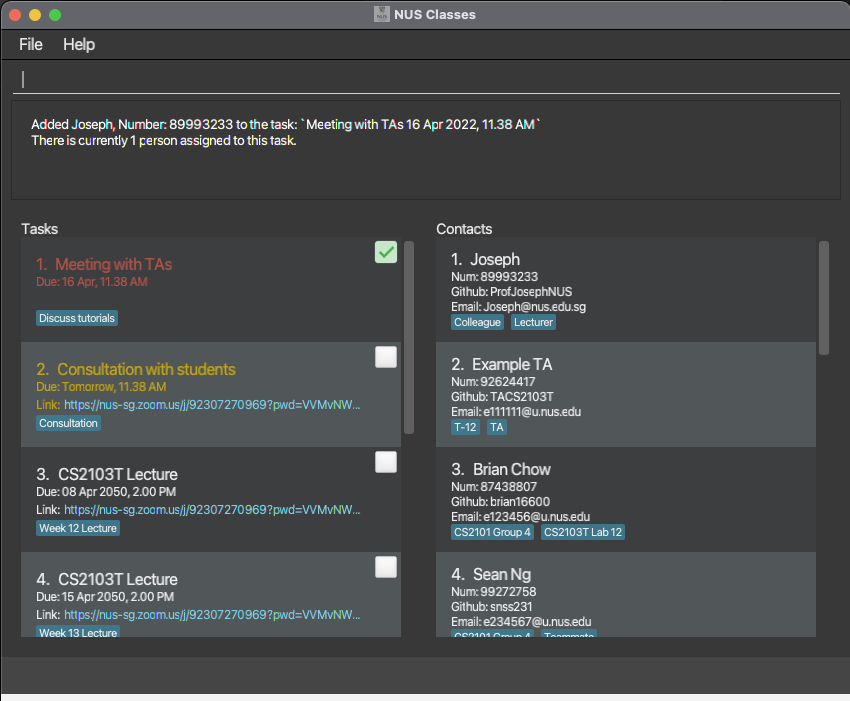Mark 08 Apr CS2103T Lecture as done

point(385,462)
